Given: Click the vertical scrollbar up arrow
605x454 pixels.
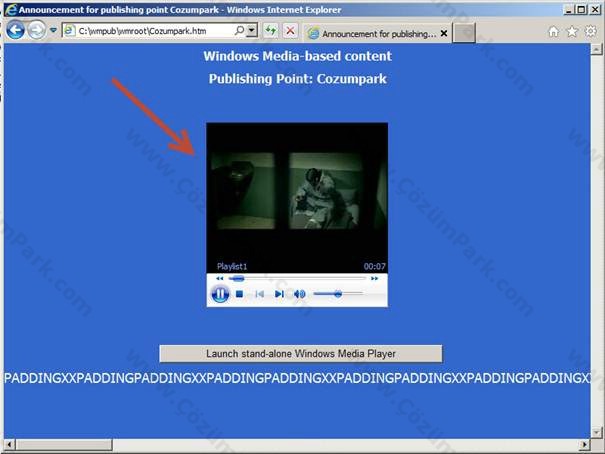Looking at the screenshot, I should [596, 49].
